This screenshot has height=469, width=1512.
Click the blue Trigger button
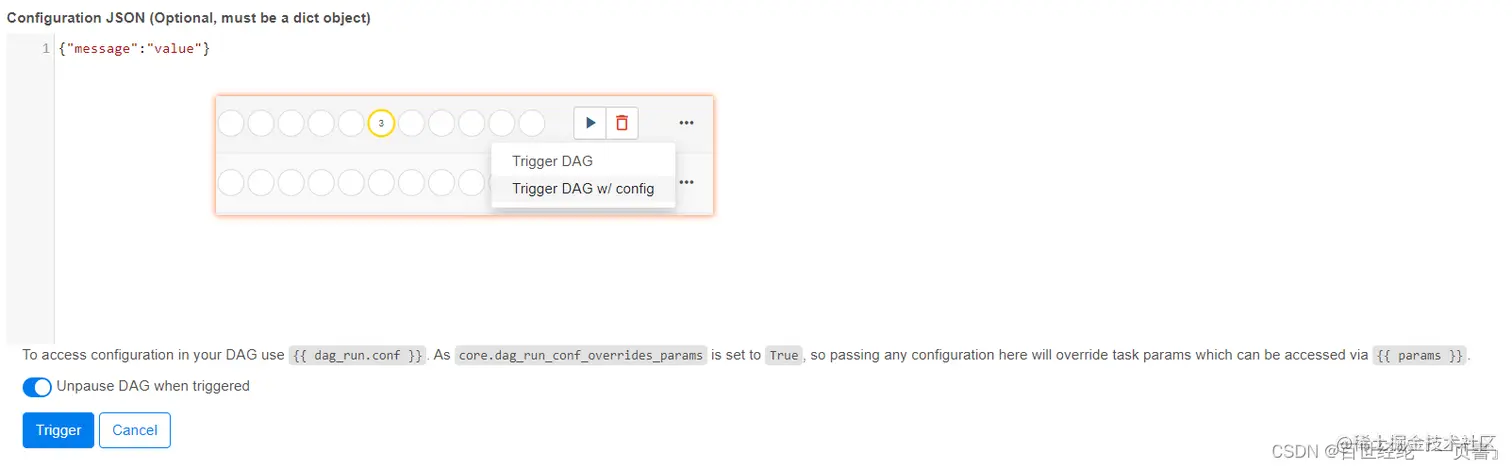point(58,430)
